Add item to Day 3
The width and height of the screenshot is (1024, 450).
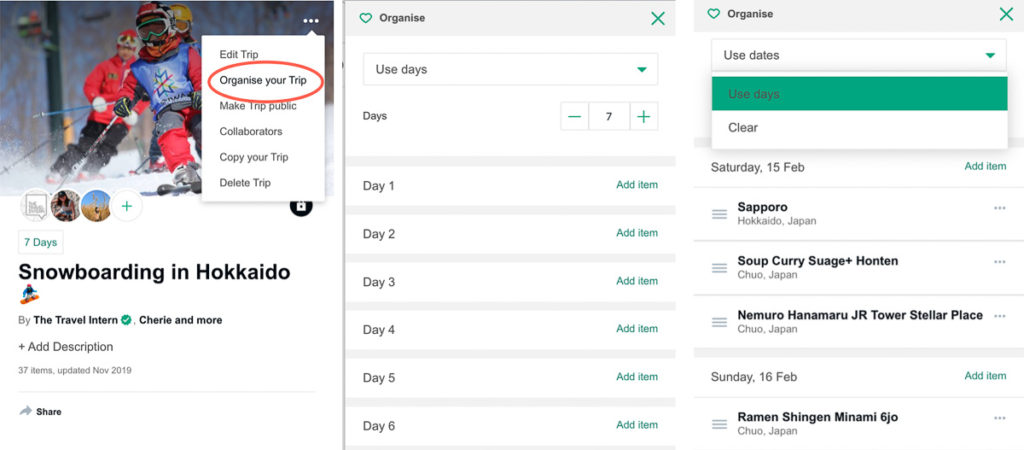637,281
